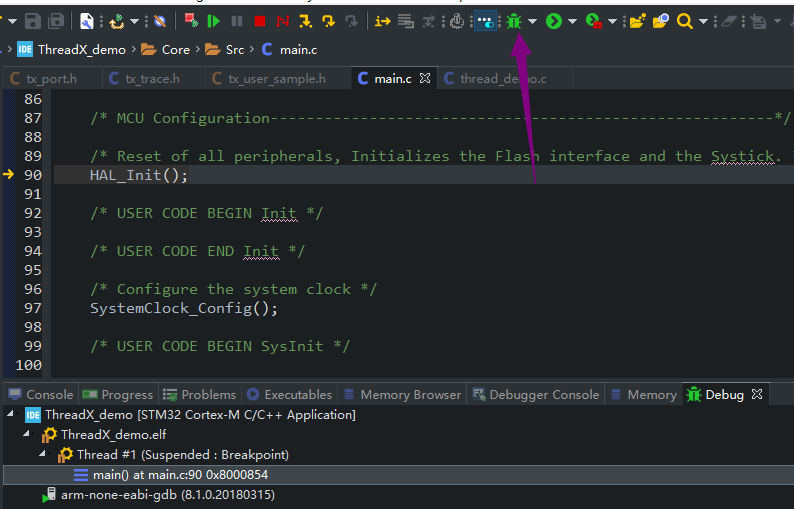
Task: Click the Drop to Frame icon
Action: click(x=406, y=21)
